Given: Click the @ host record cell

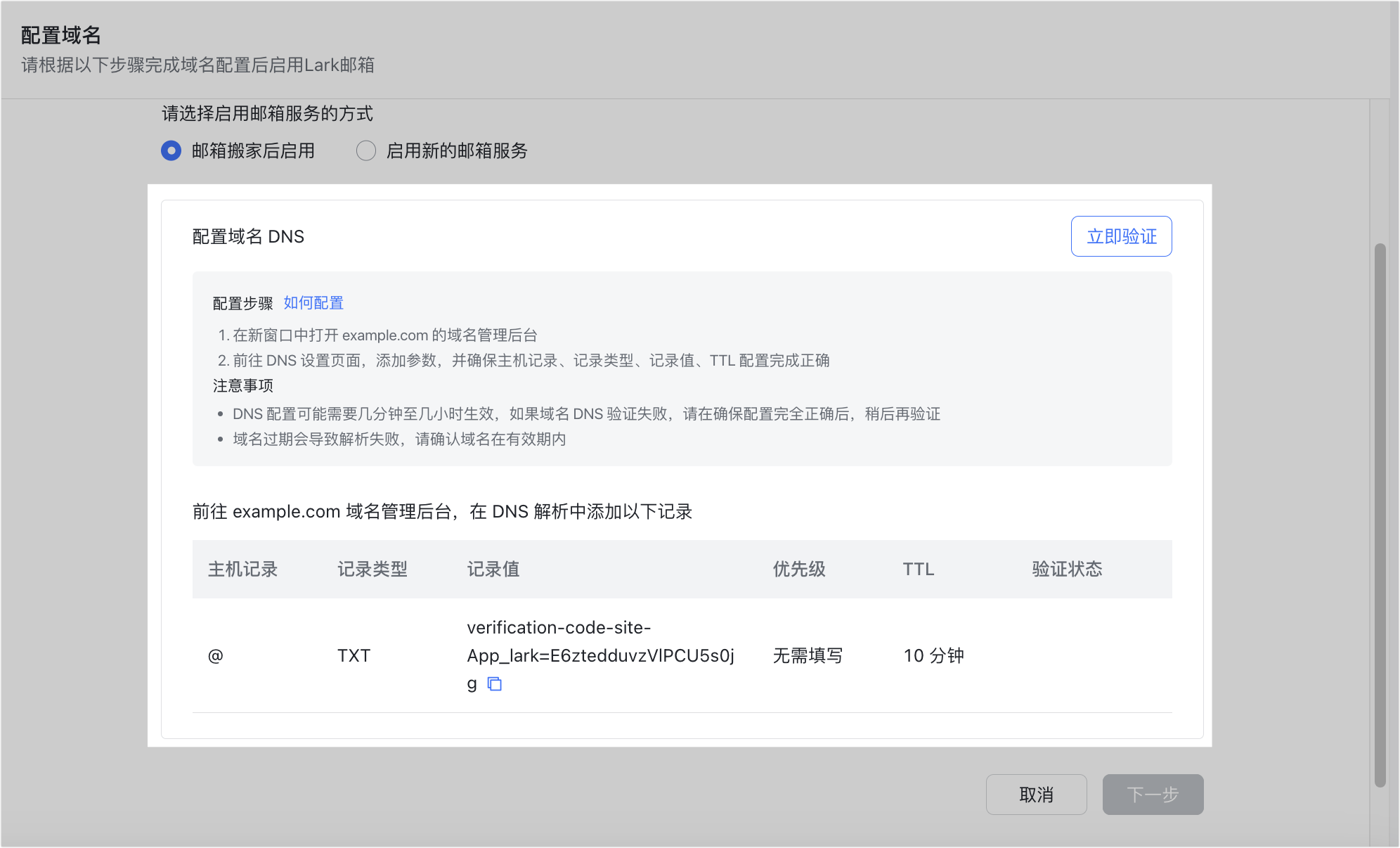Looking at the screenshot, I should [216, 656].
